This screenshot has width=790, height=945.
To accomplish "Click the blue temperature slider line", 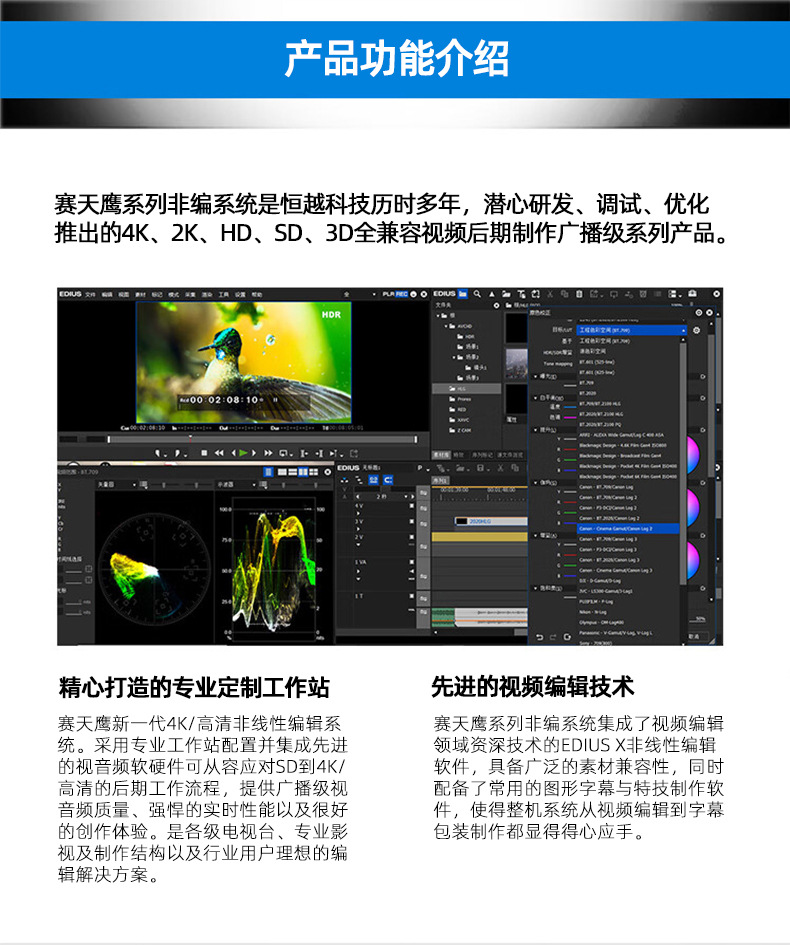I will pos(570,407).
